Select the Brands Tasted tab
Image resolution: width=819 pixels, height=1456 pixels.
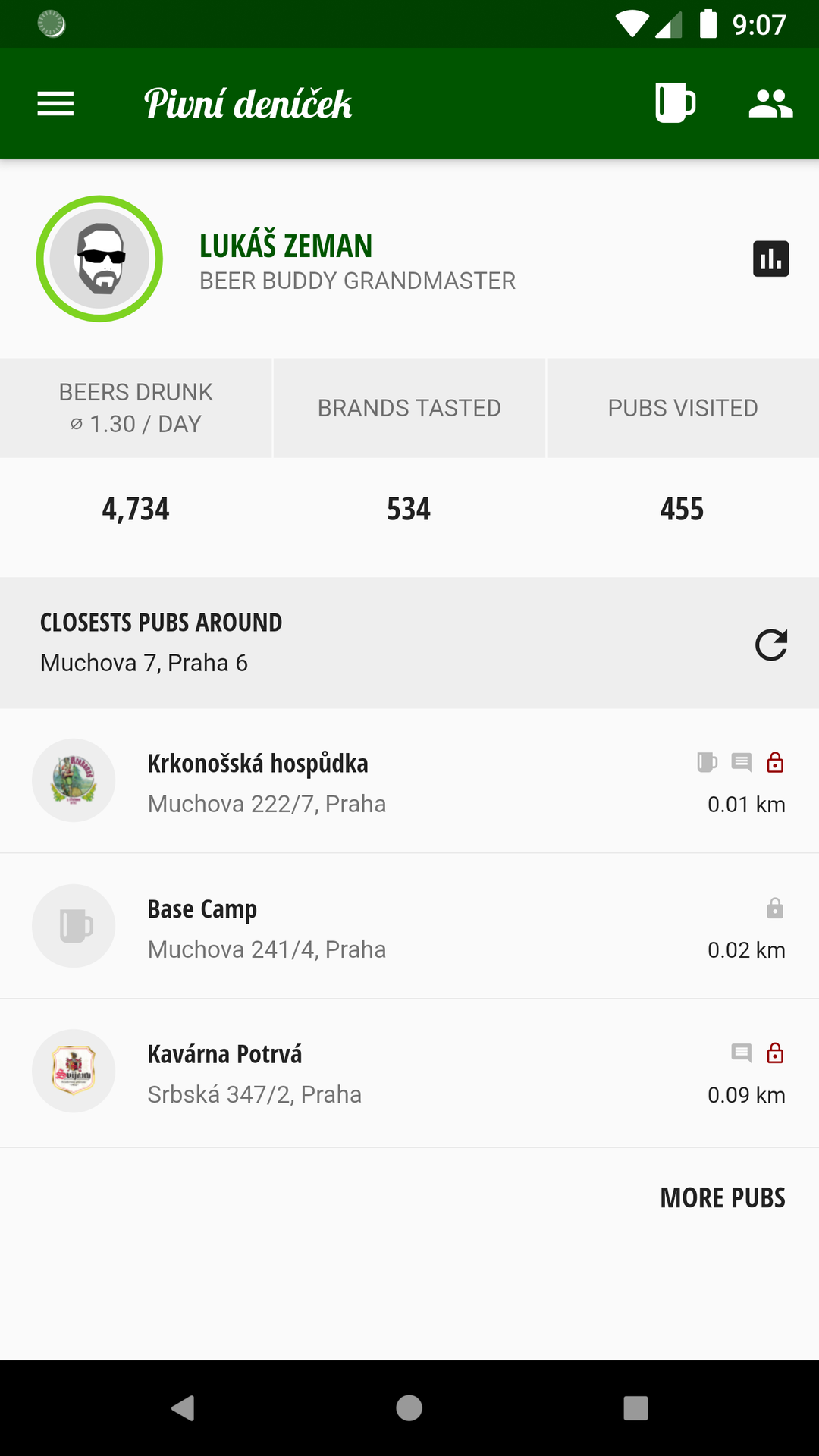point(409,408)
